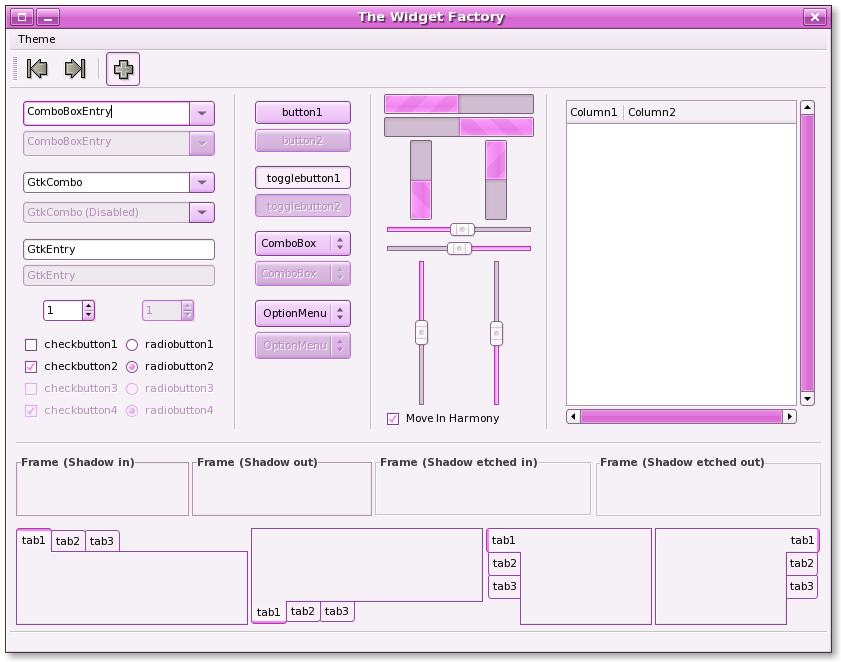Open the enabled ComboBox selector
This screenshot has width=841, height=662.
pyautogui.click(x=303, y=244)
